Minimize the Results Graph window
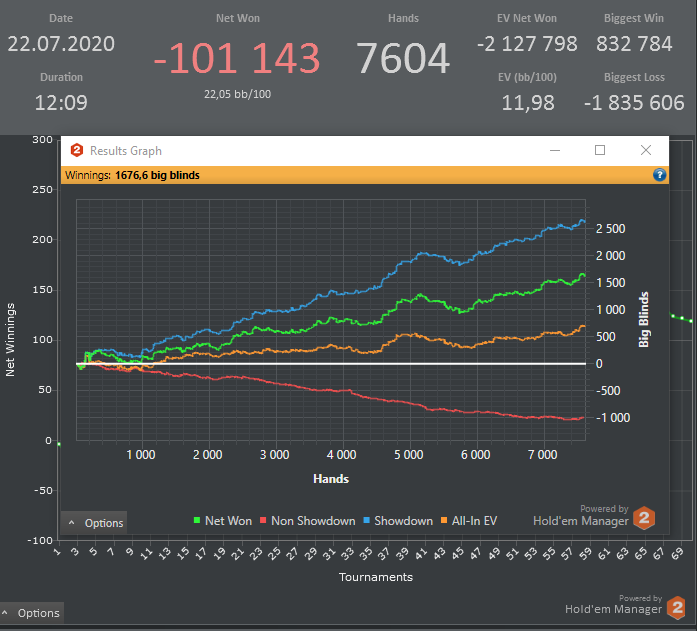Screen dimensions: 697x631 [555, 150]
